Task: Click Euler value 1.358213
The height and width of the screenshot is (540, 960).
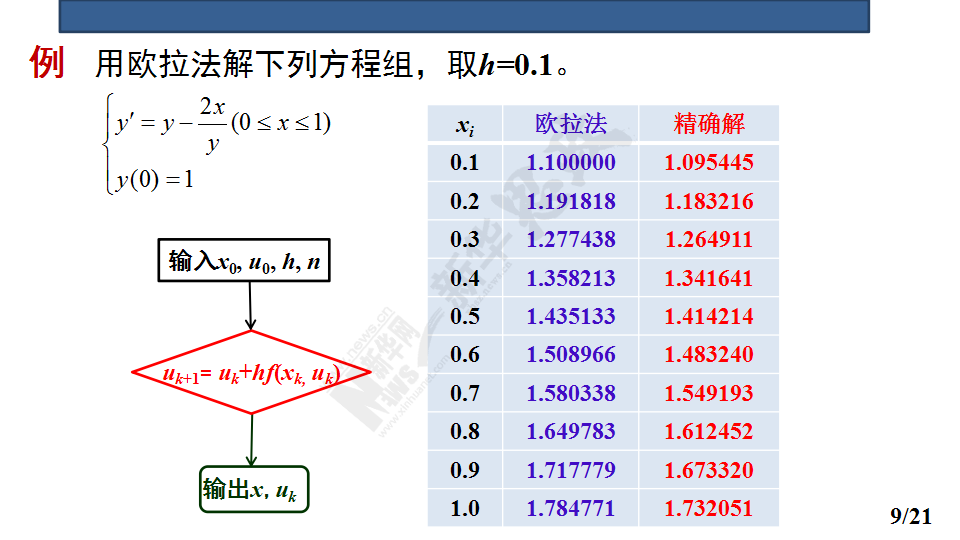Action: coord(571,279)
